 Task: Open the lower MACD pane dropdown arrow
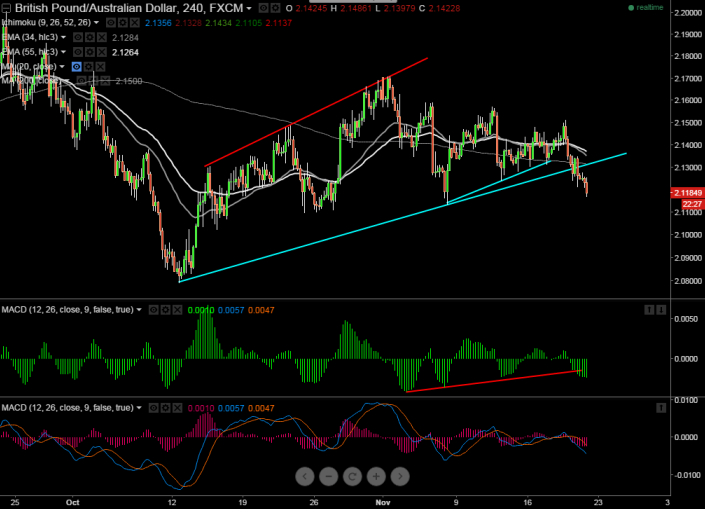point(139,408)
